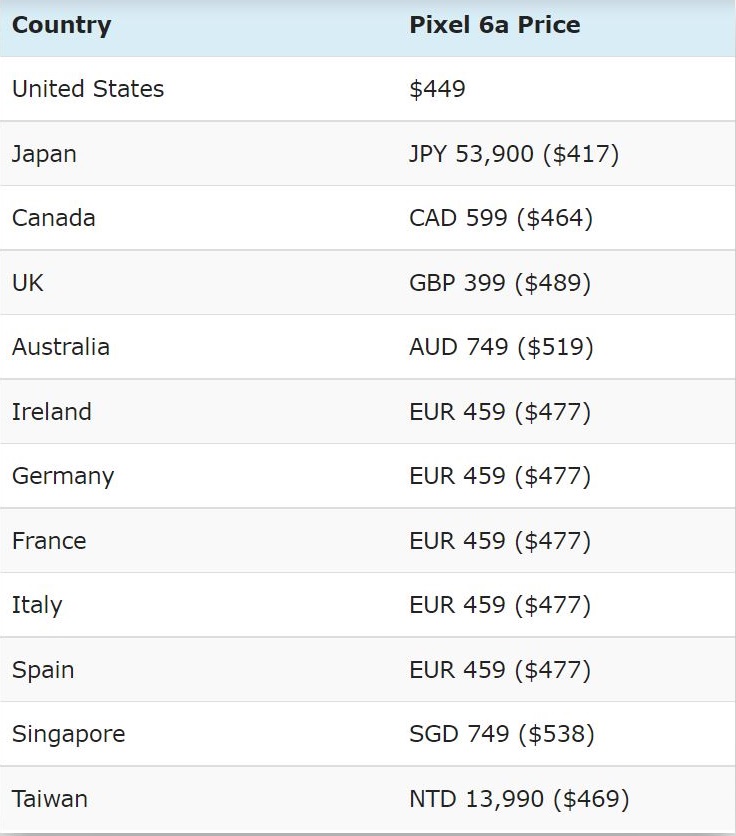Viewport: 736px width, 836px height.
Task: Select the Spain row label
Action: click(x=43, y=670)
